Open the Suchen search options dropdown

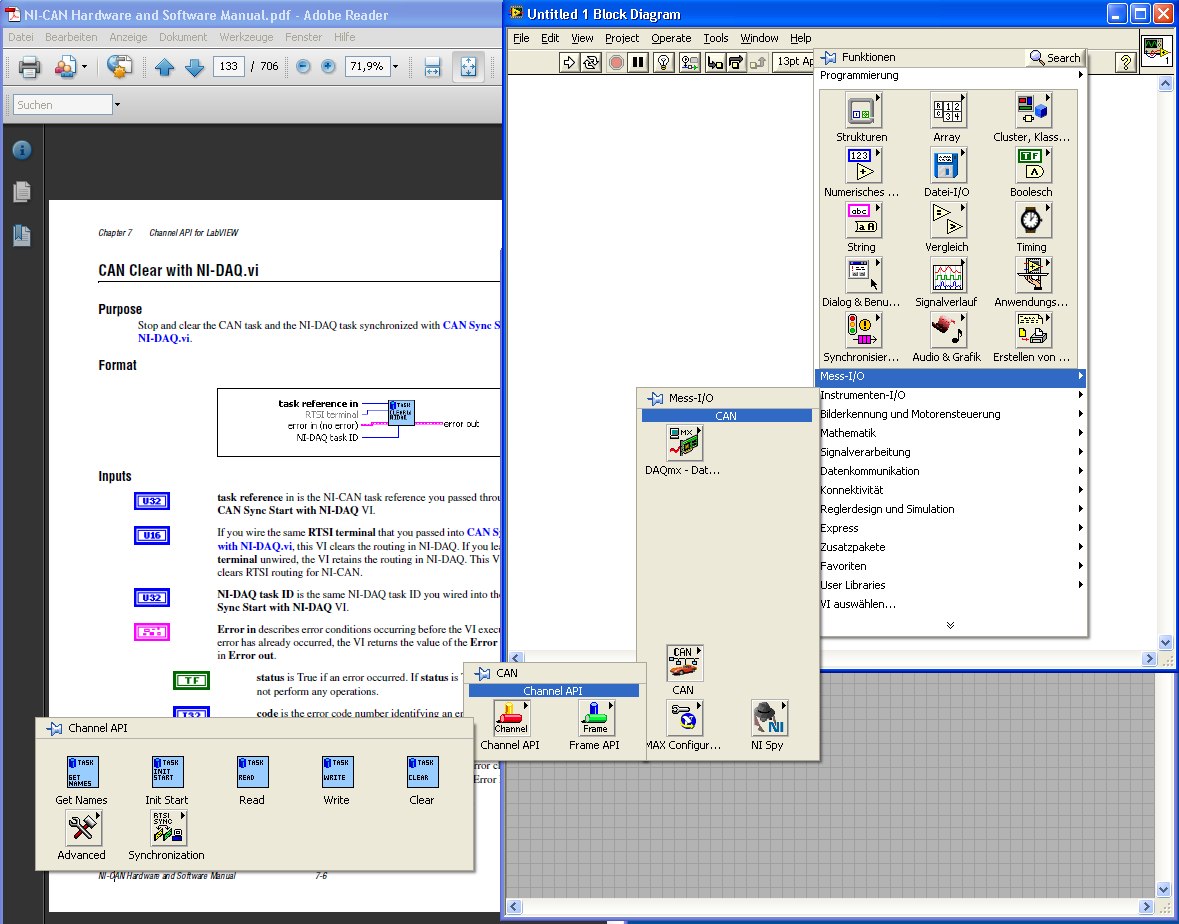[x=117, y=105]
